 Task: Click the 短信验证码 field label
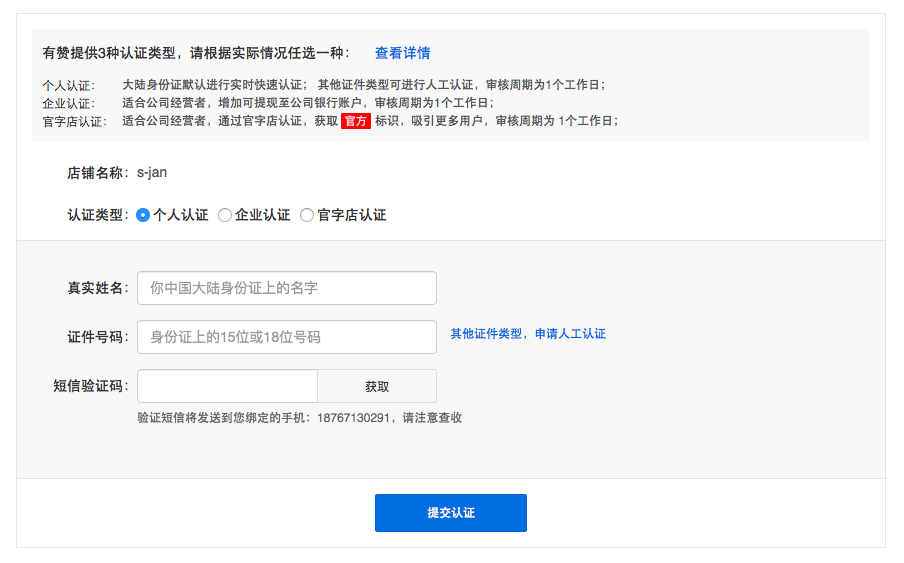point(91,386)
